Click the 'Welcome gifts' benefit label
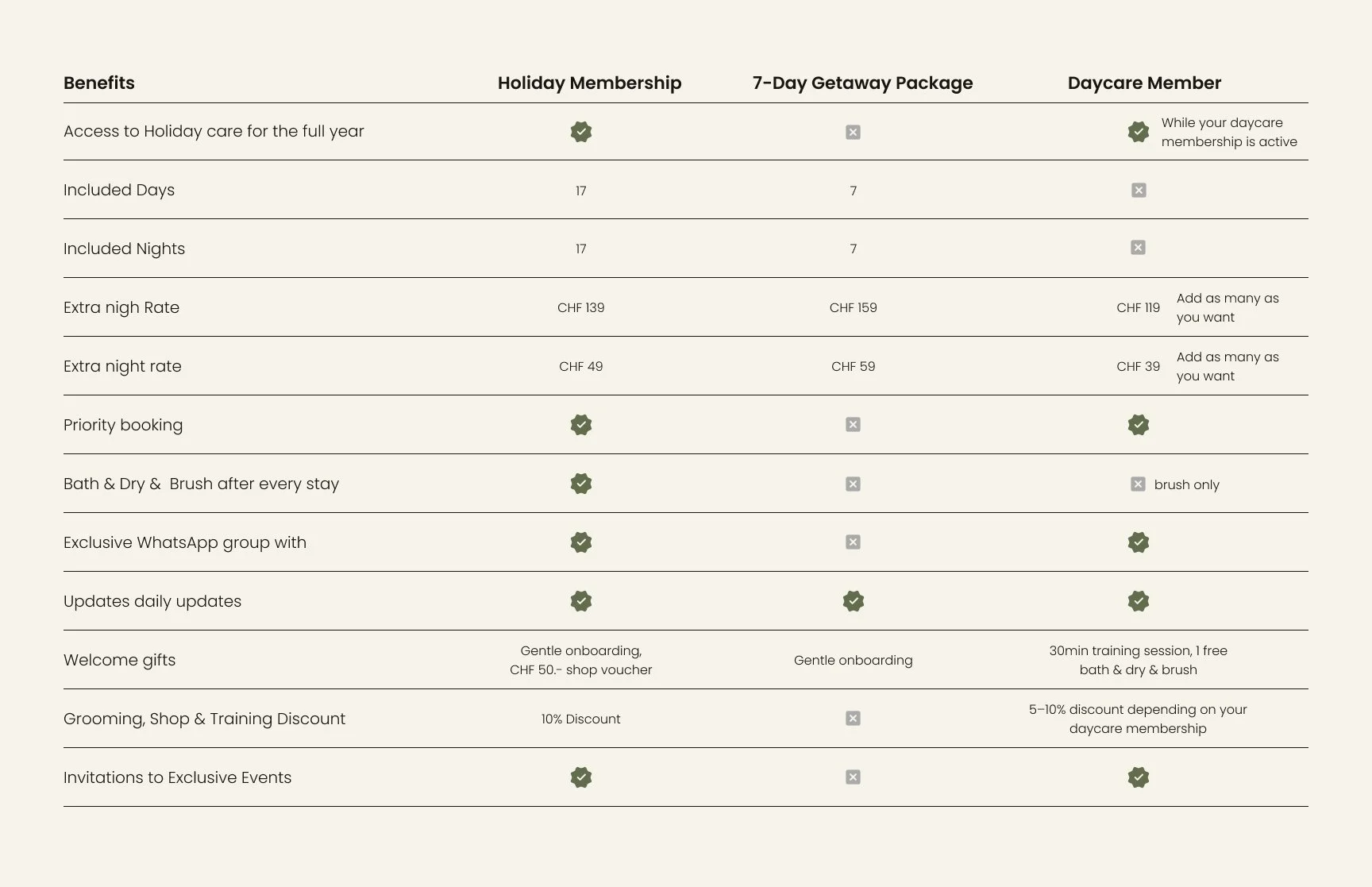1372x887 pixels. pos(119,660)
